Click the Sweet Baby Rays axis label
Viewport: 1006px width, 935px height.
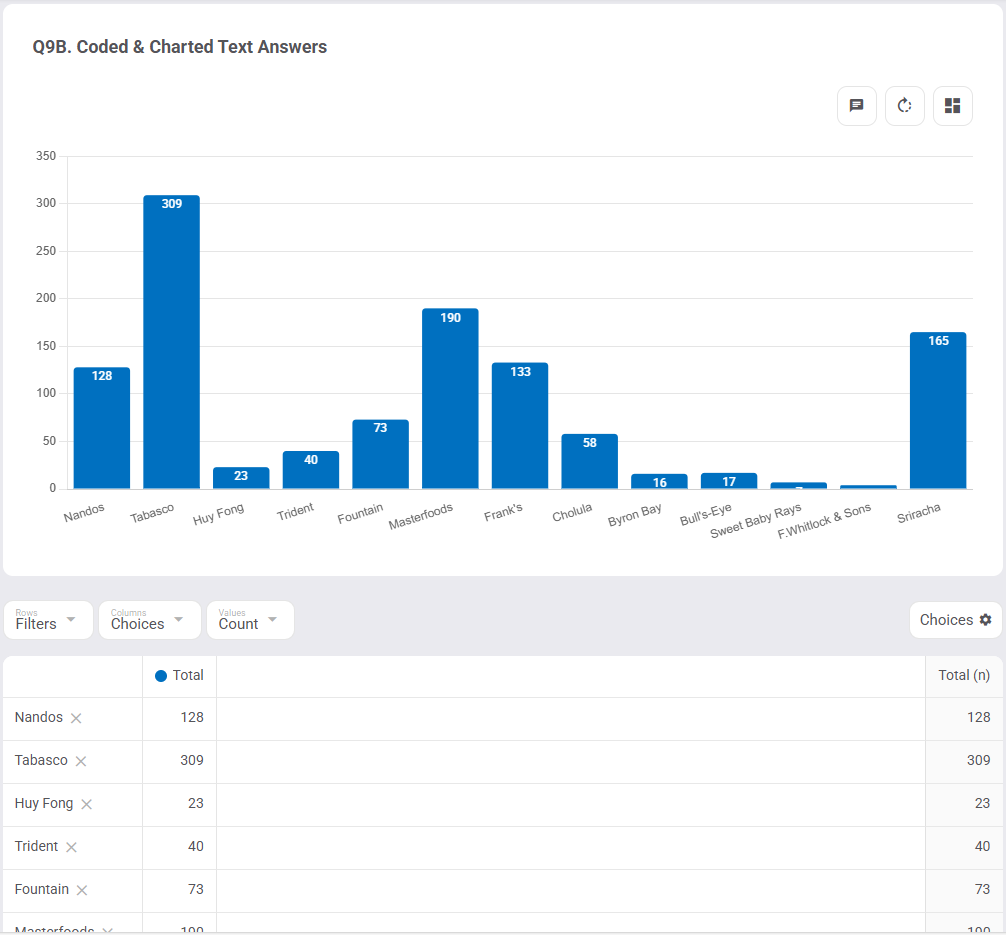click(x=756, y=520)
